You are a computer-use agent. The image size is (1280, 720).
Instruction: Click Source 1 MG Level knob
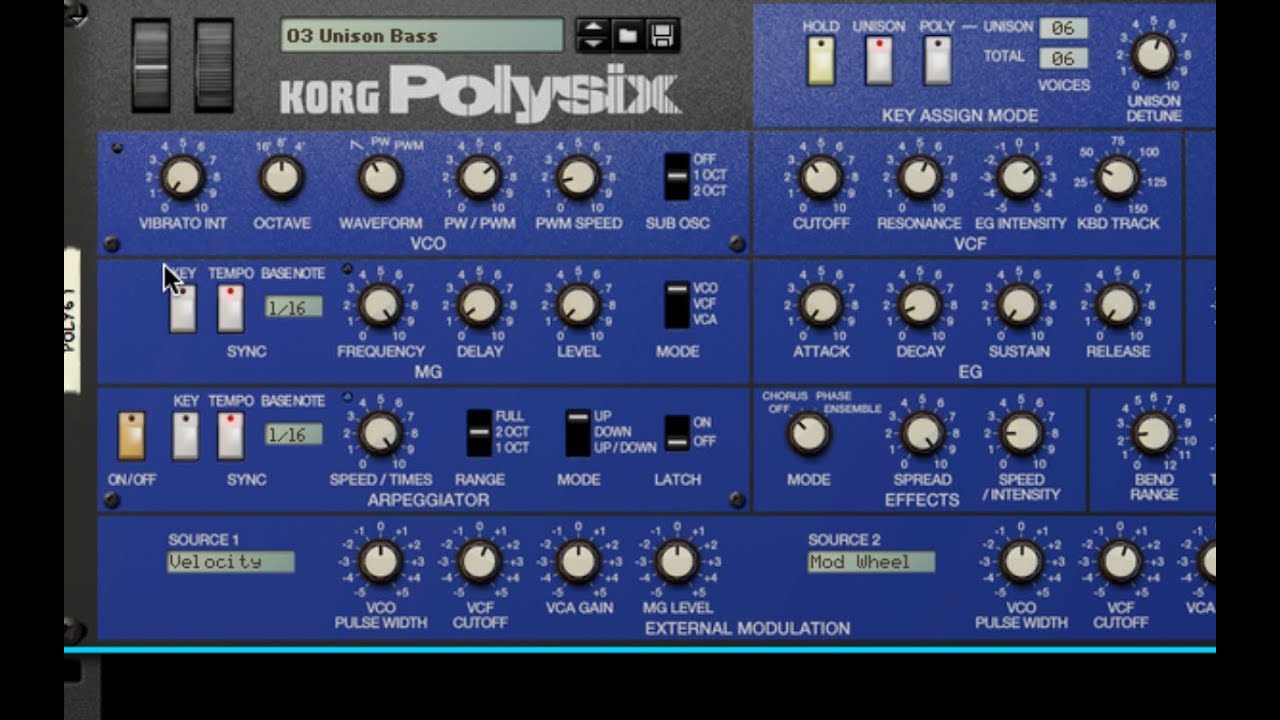677,562
